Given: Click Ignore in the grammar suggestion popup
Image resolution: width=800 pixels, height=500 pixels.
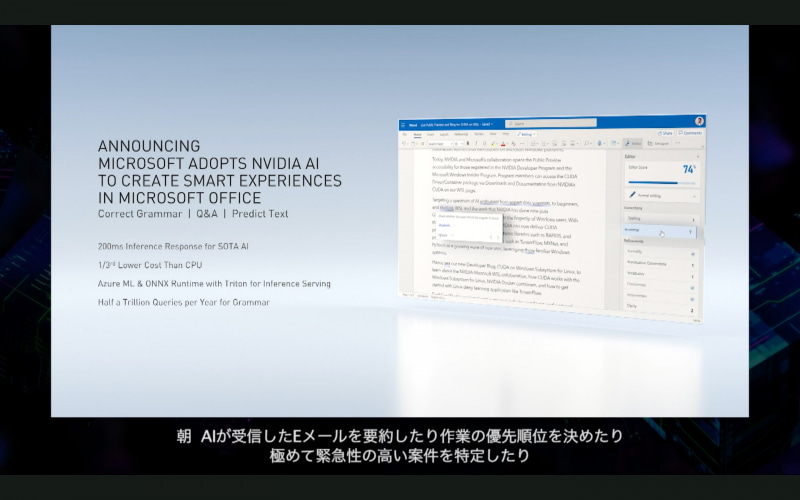Looking at the screenshot, I should [x=443, y=235].
